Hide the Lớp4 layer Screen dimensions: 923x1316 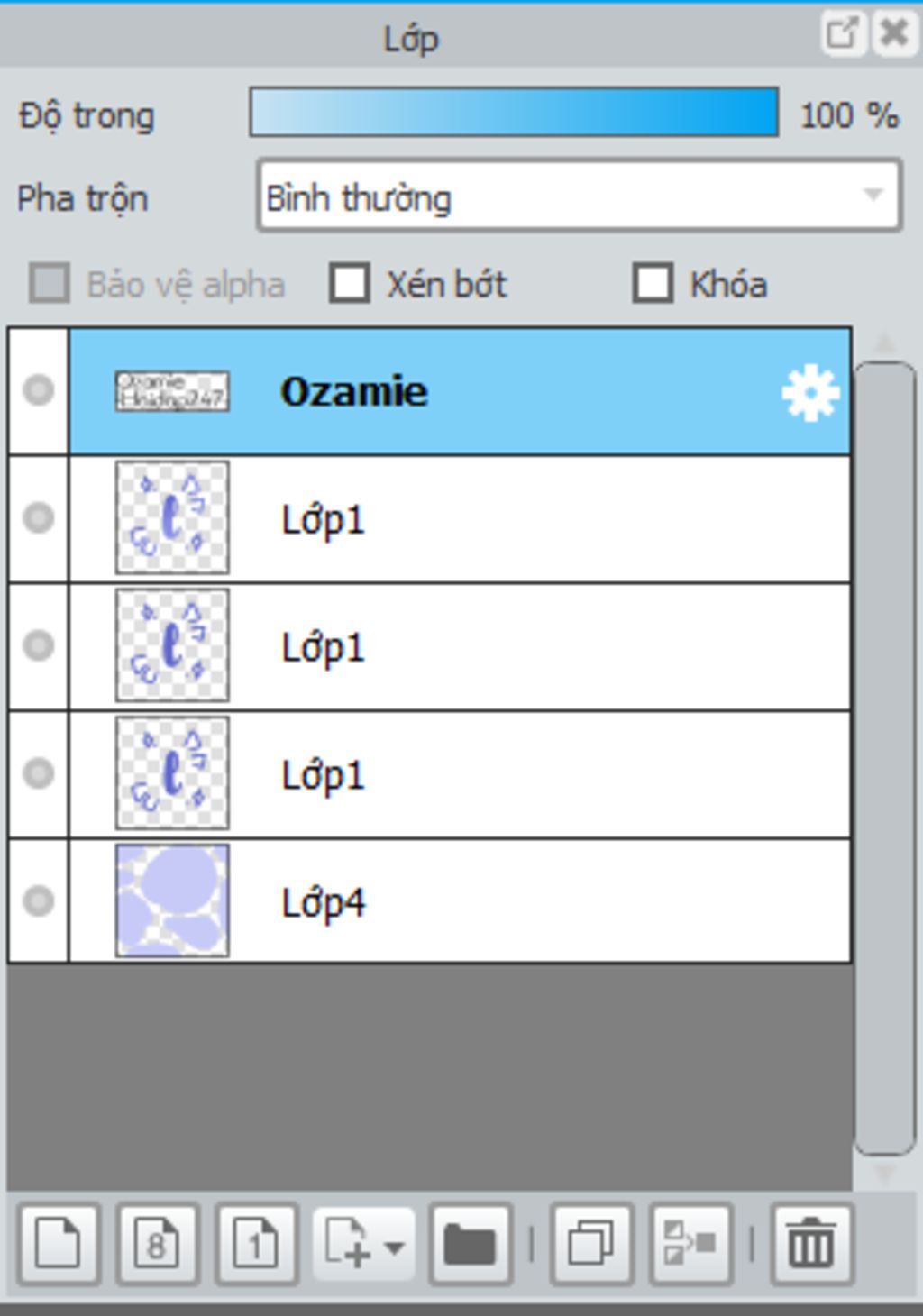(x=38, y=900)
